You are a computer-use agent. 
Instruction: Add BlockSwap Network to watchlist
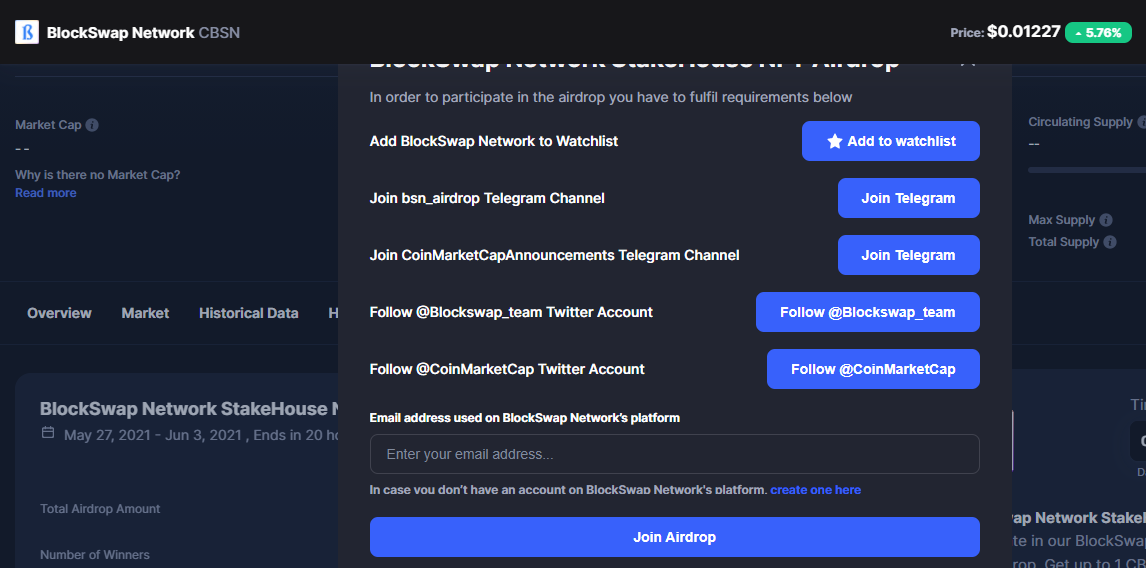pos(890,141)
